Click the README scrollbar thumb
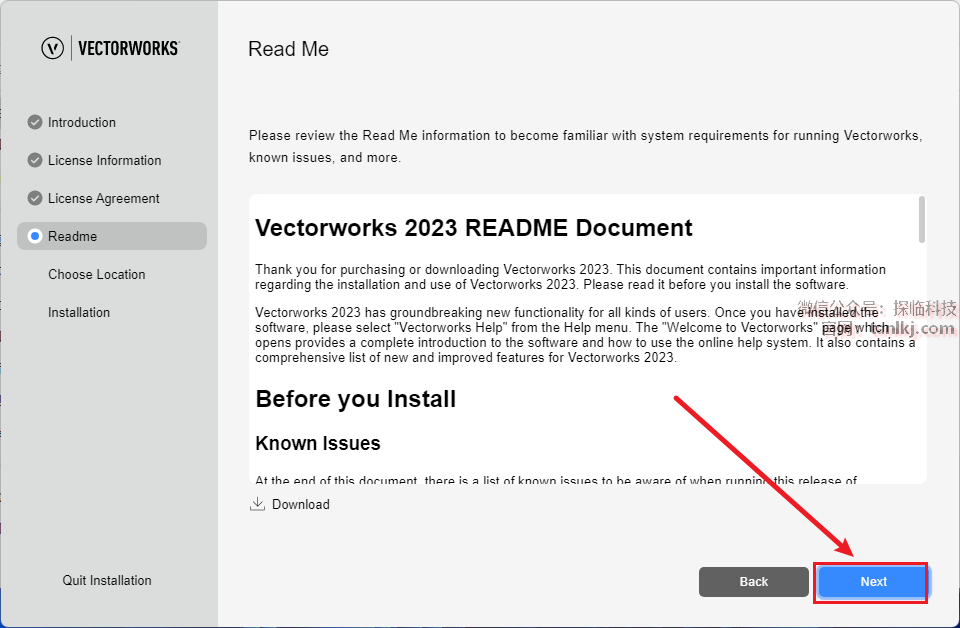Image resolution: width=960 pixels, height=628 pixels. point(921,220)
